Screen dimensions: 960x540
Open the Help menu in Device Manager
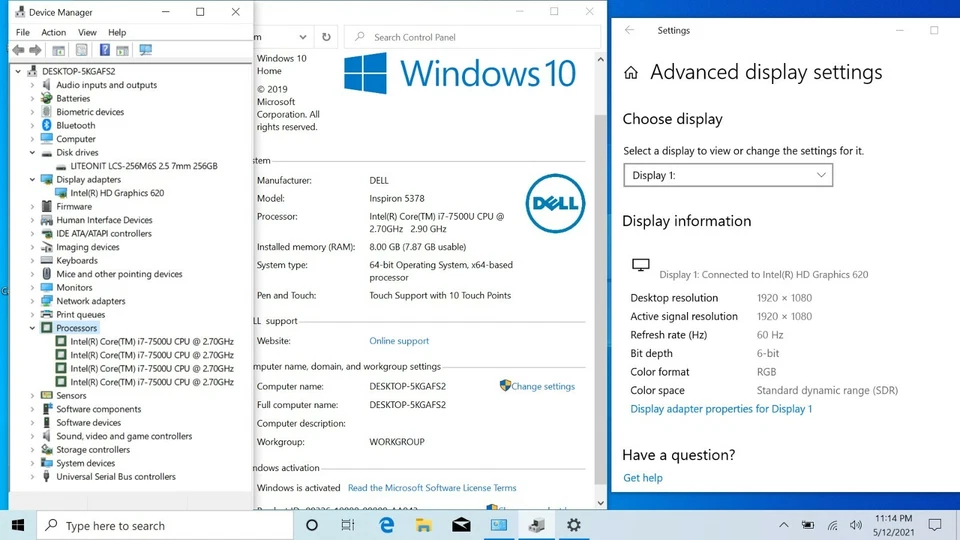(x=117, y=32)
